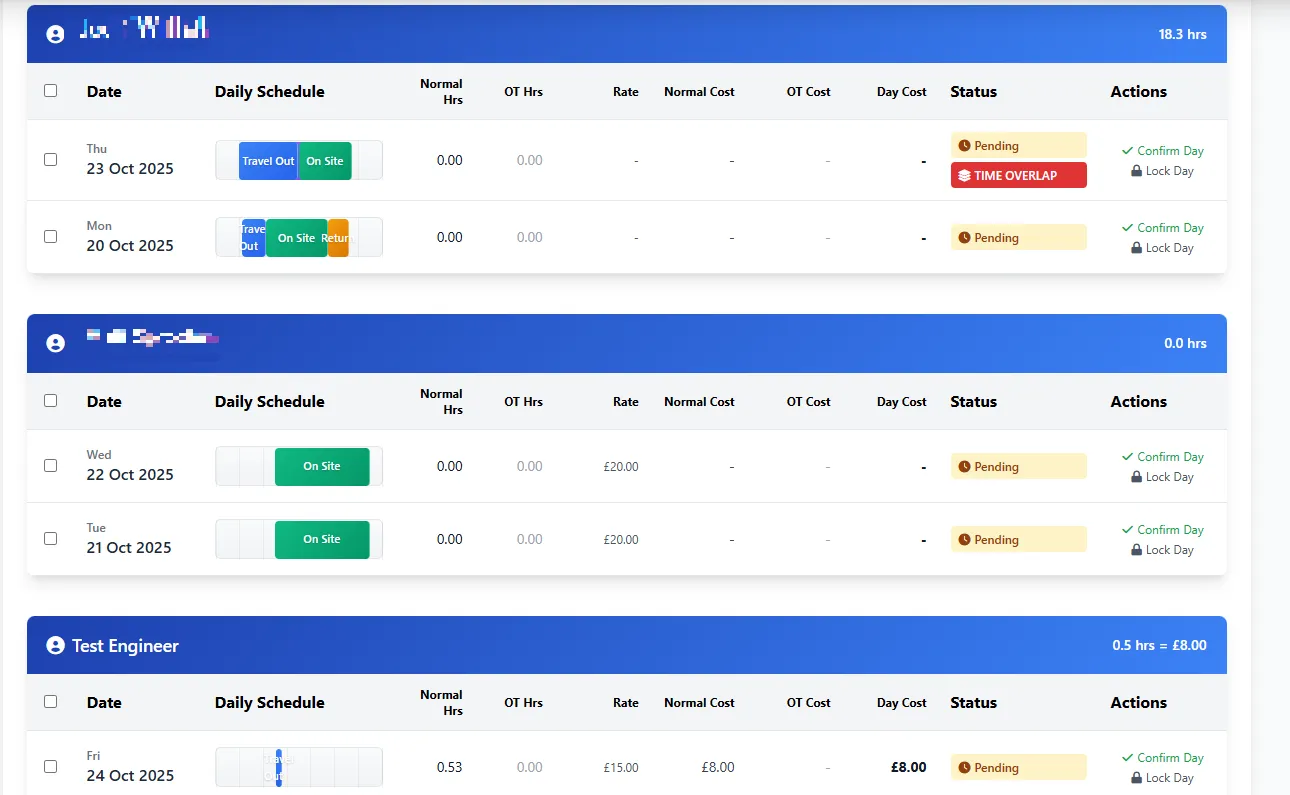Click the Pending status badge for 24 Oct

1018,768
